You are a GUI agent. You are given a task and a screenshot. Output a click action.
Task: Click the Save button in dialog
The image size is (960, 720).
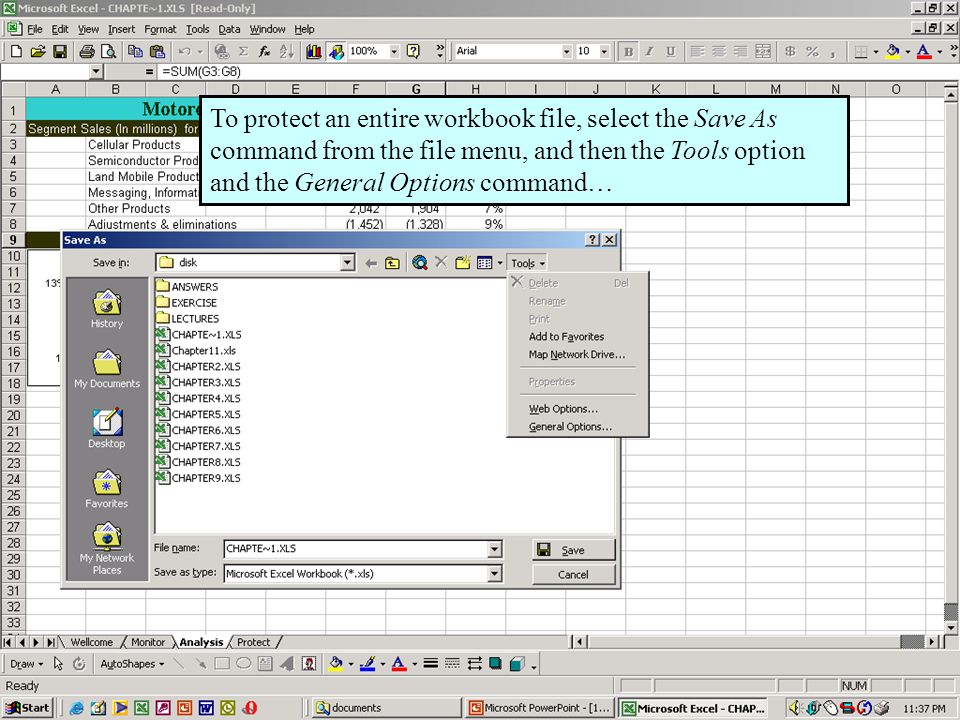click(573, 550)
